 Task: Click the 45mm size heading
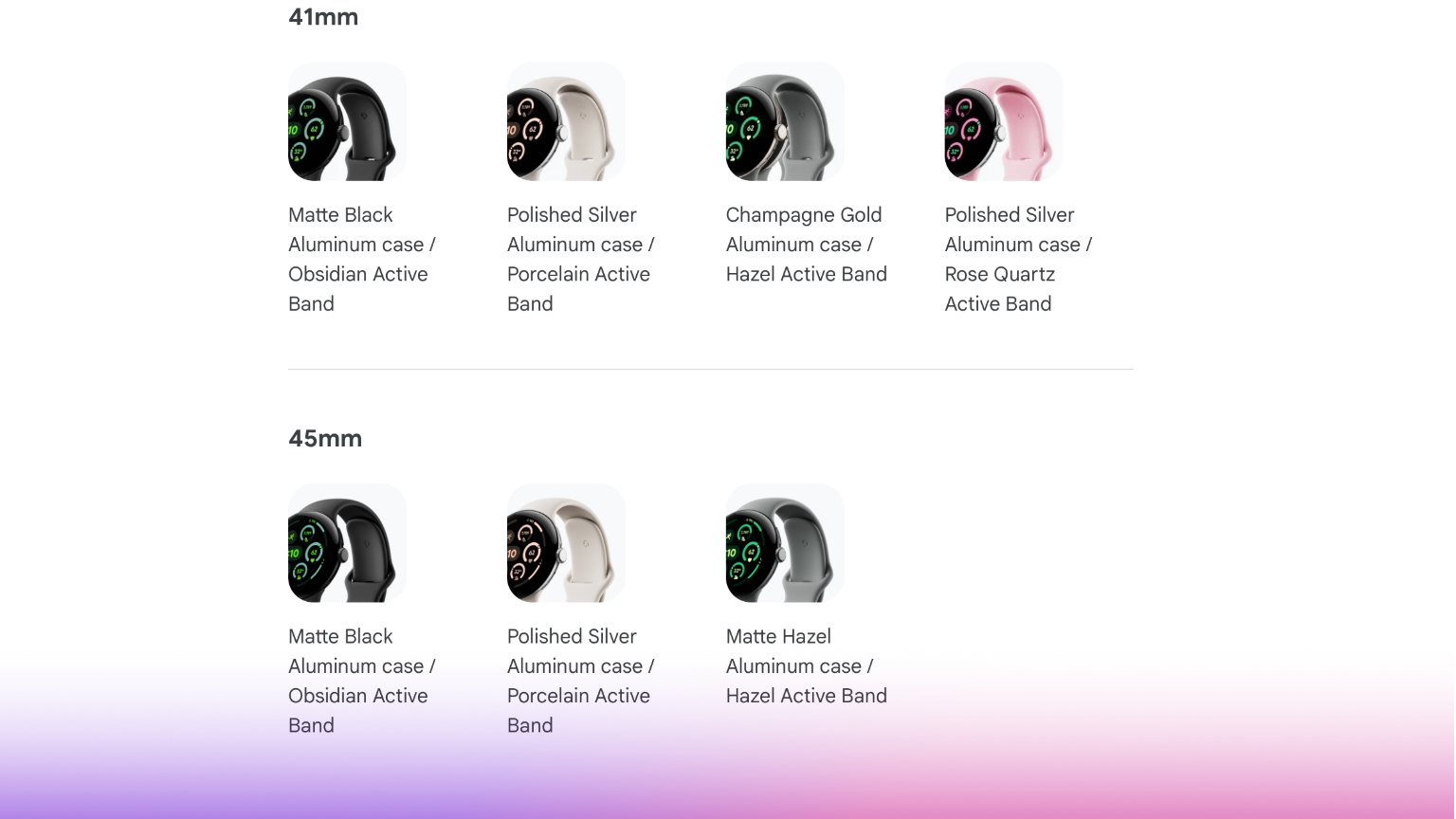[325, 439]
